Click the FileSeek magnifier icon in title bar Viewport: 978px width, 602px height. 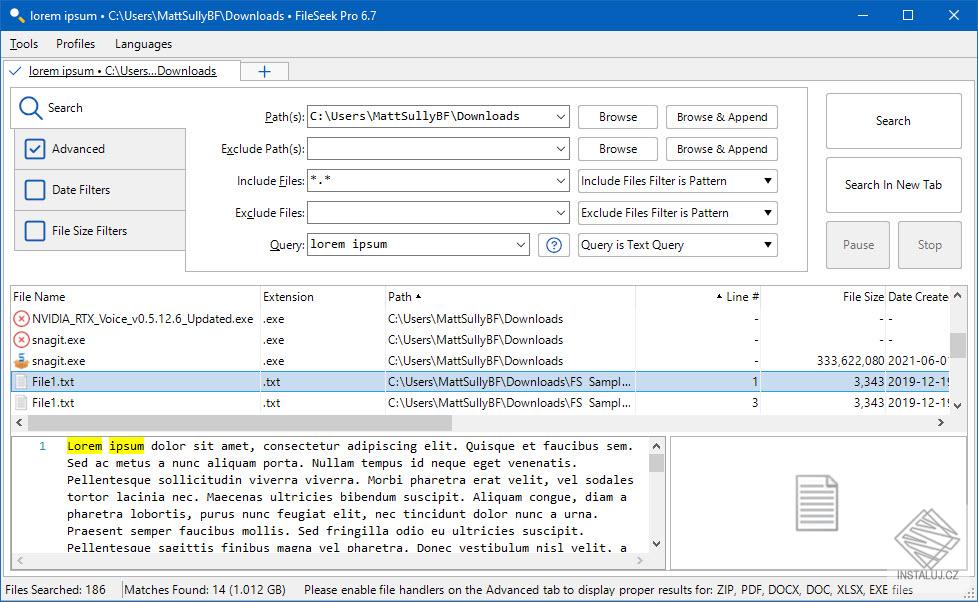(x=17, y=16)
